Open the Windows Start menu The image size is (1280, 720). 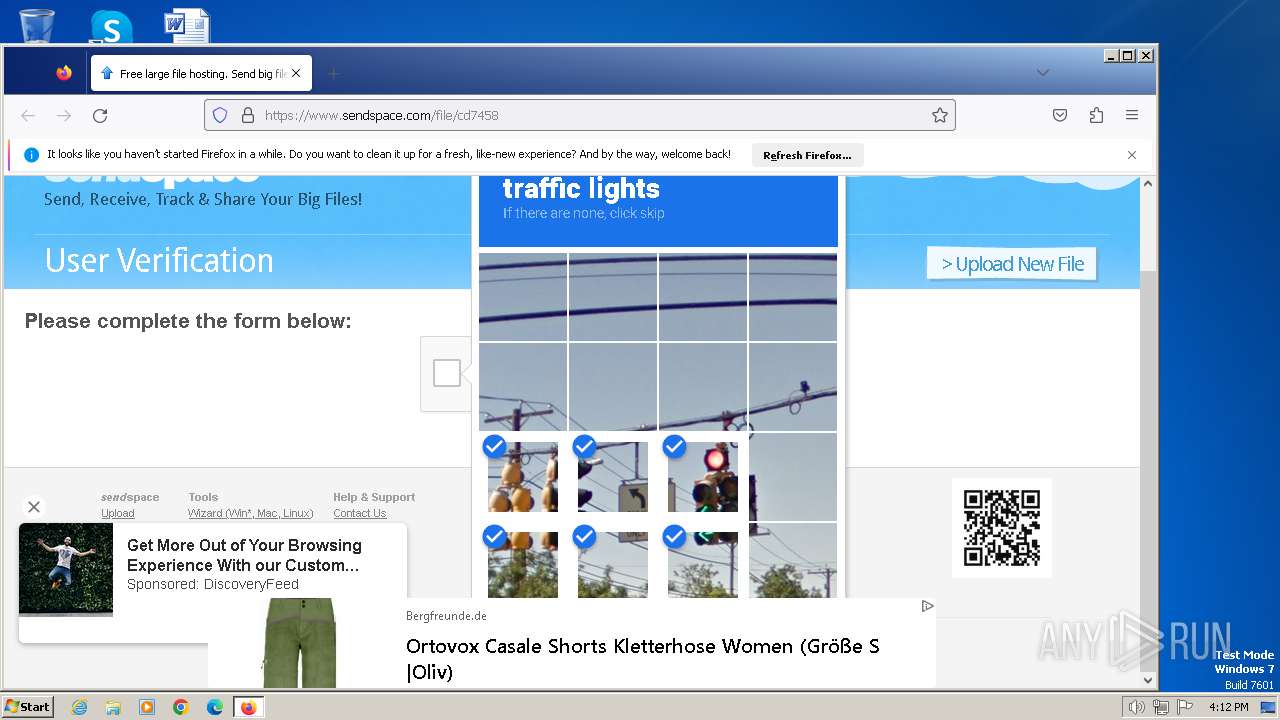27,707
